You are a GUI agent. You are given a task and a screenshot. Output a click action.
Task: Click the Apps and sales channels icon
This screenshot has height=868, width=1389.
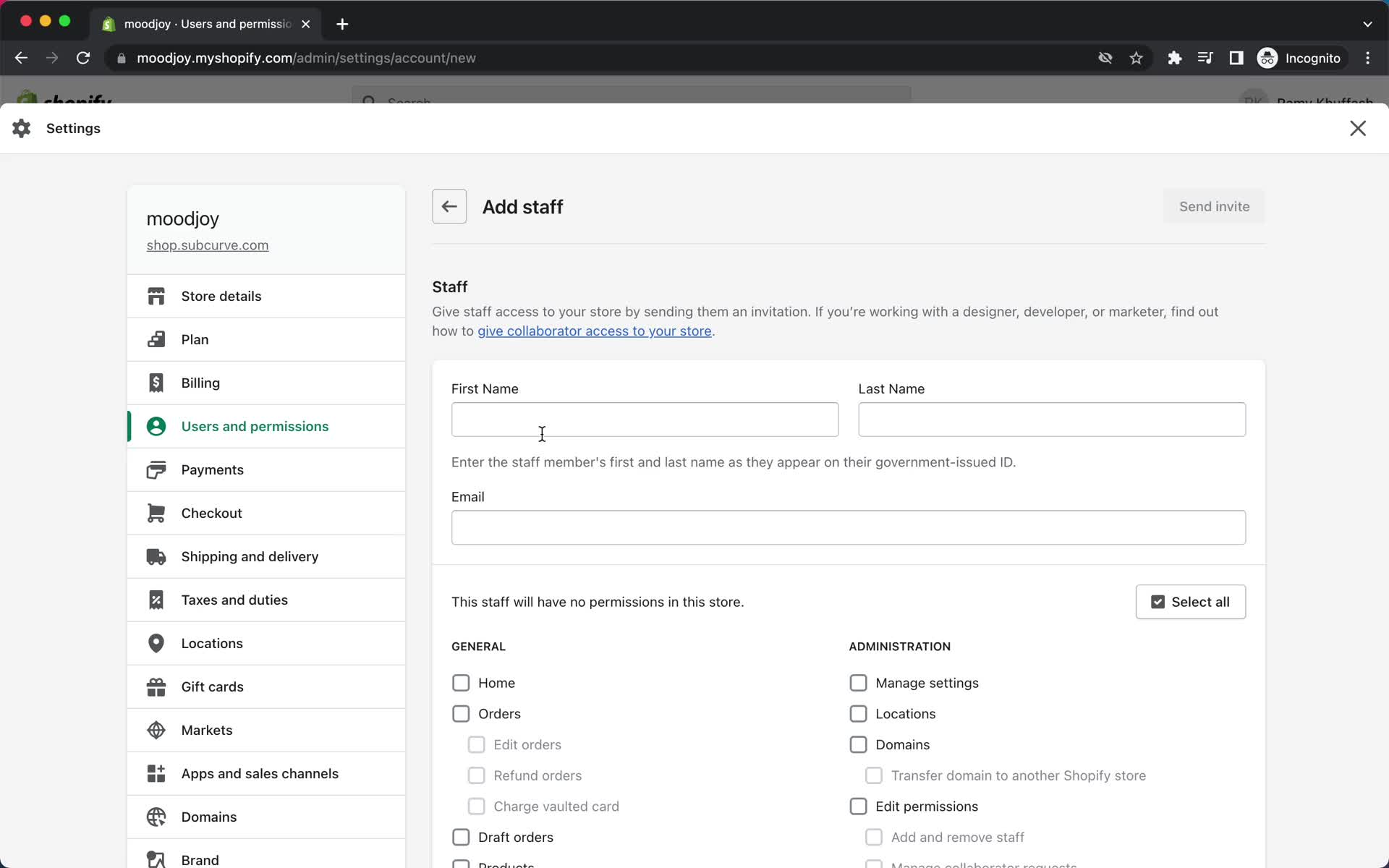click(156, 773)
